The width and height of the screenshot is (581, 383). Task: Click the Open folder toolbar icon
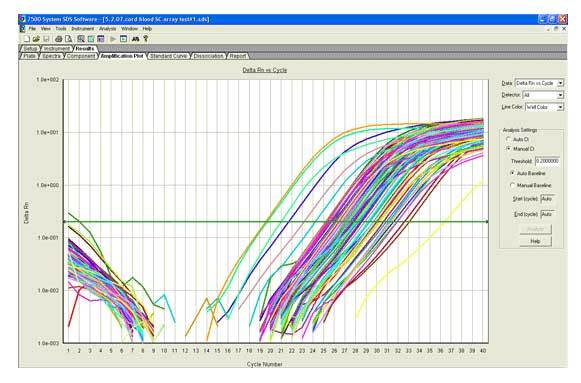36,39
